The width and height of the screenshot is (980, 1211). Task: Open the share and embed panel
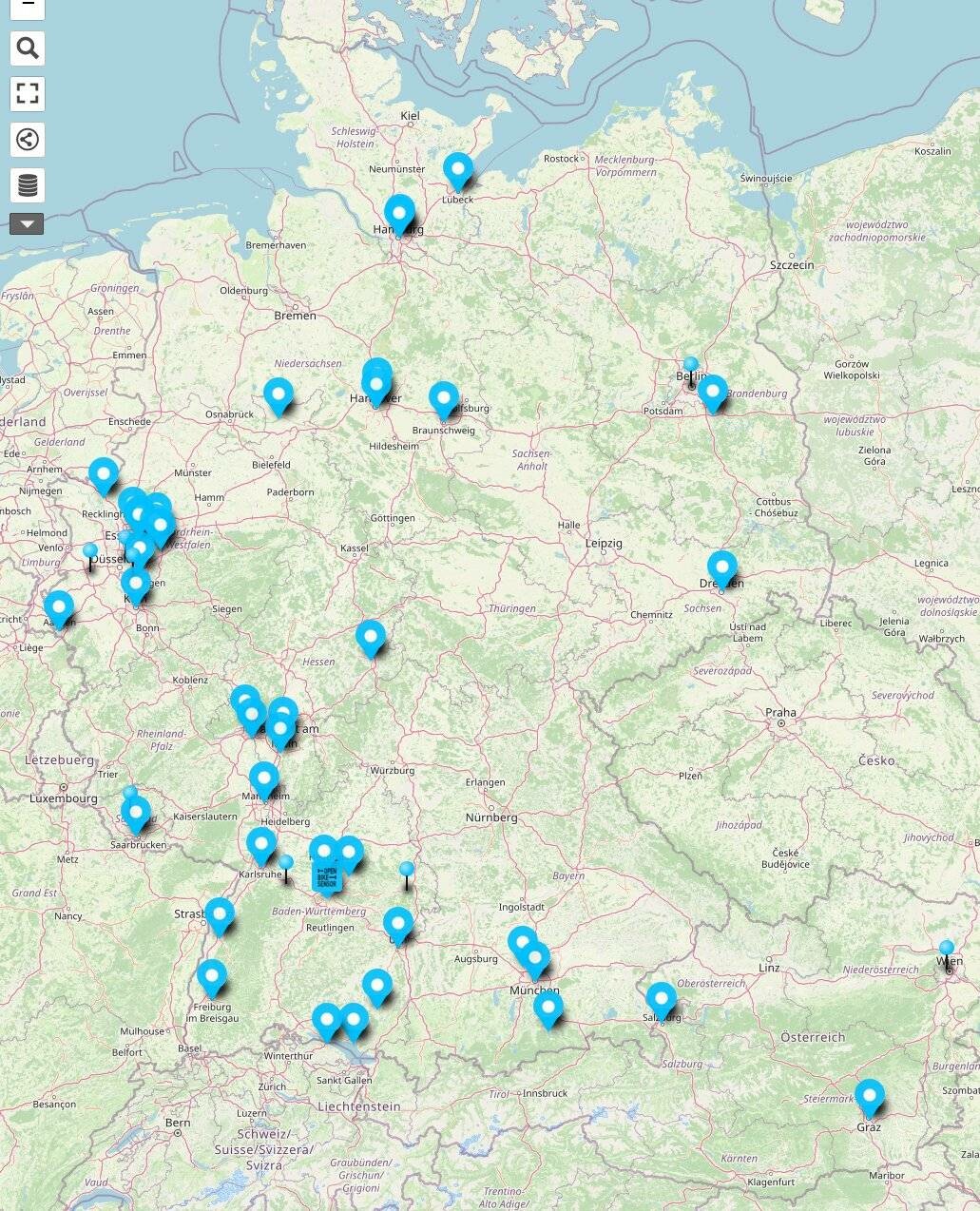pyautogui.click(x=28, y=140)
